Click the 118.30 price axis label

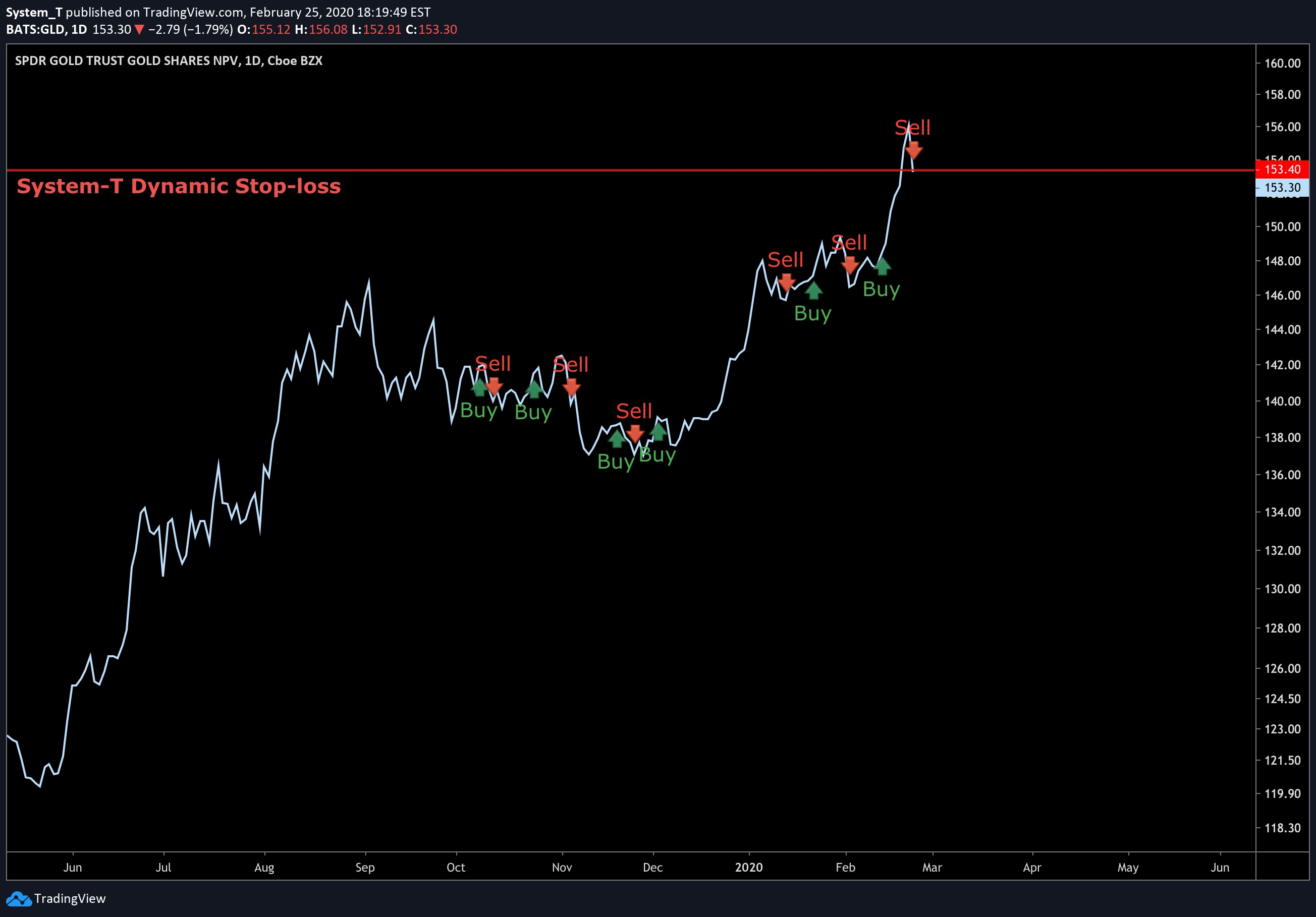tap(1282, 828)
